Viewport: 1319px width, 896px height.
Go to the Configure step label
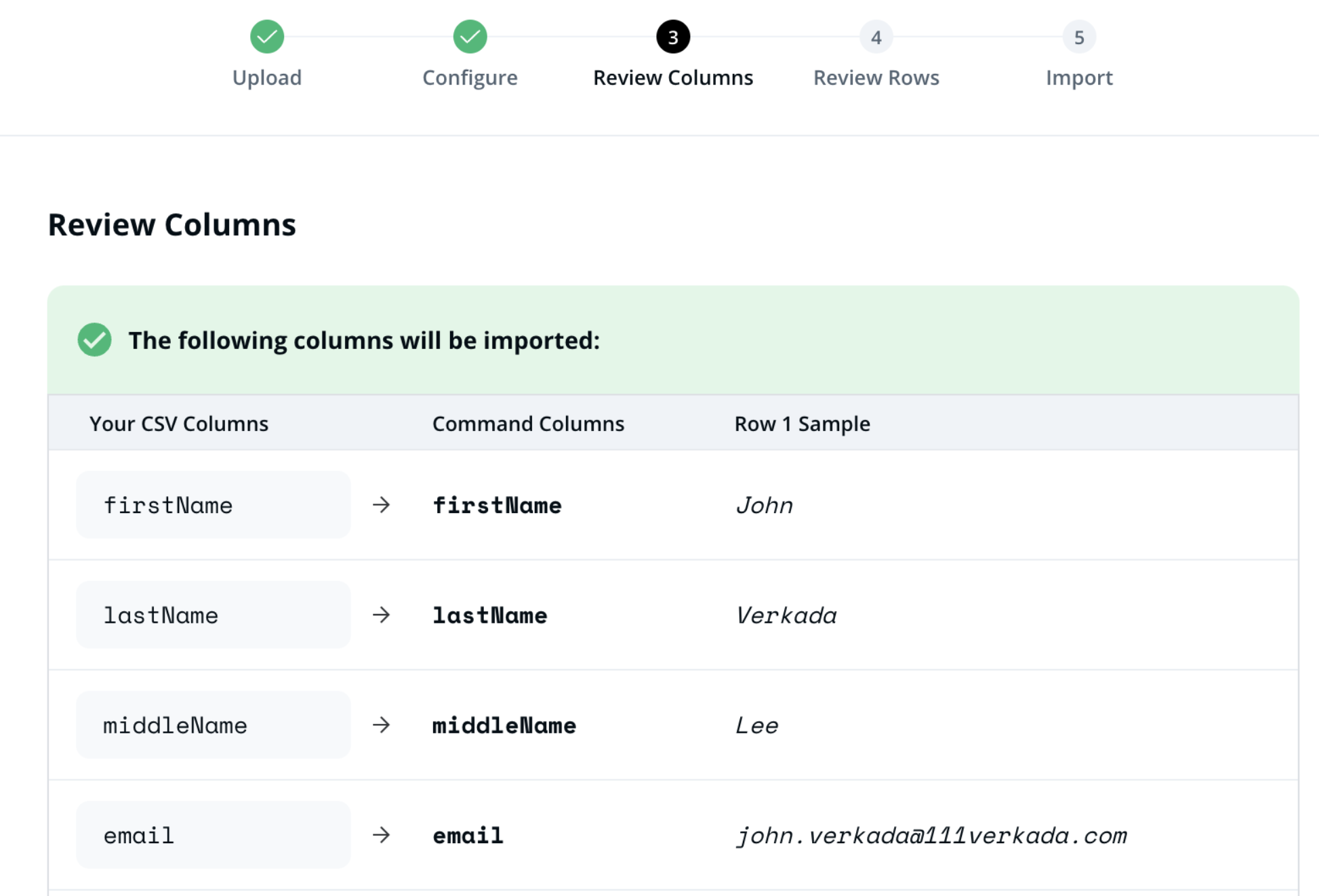pyautogui.click(x=470, y=77)
